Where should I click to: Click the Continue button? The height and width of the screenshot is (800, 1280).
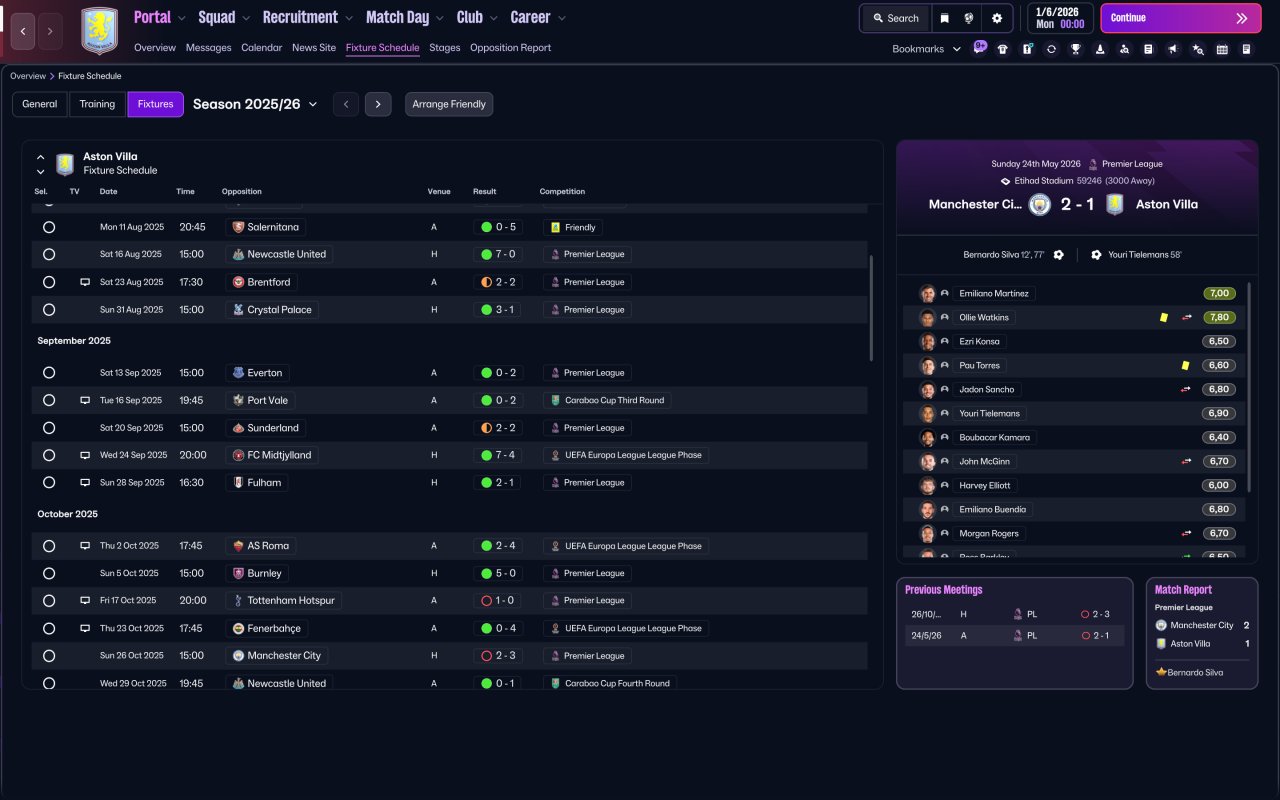pyautogui.click(x=1181, y=18)
